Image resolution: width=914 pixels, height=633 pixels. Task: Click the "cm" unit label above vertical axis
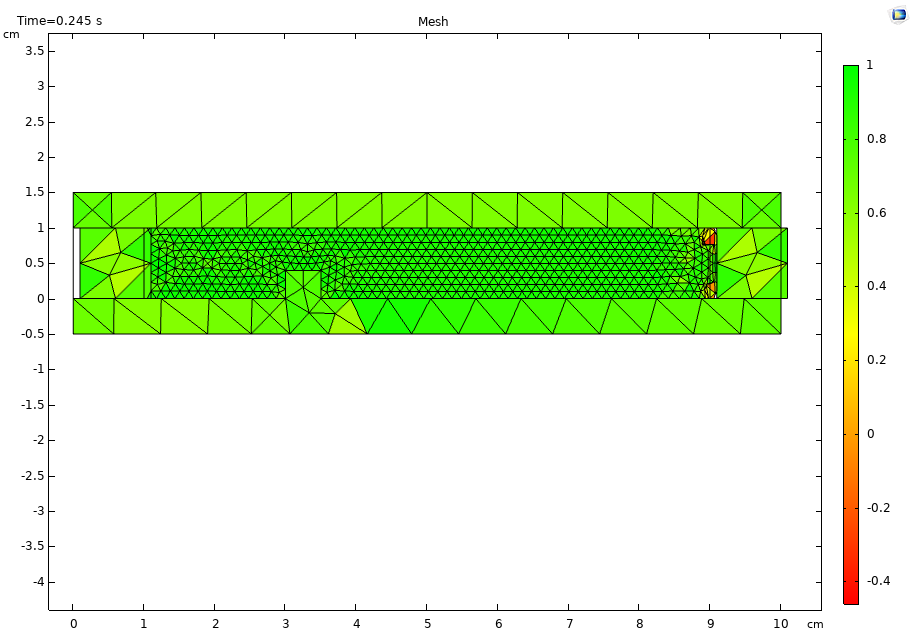click(11, 35)
